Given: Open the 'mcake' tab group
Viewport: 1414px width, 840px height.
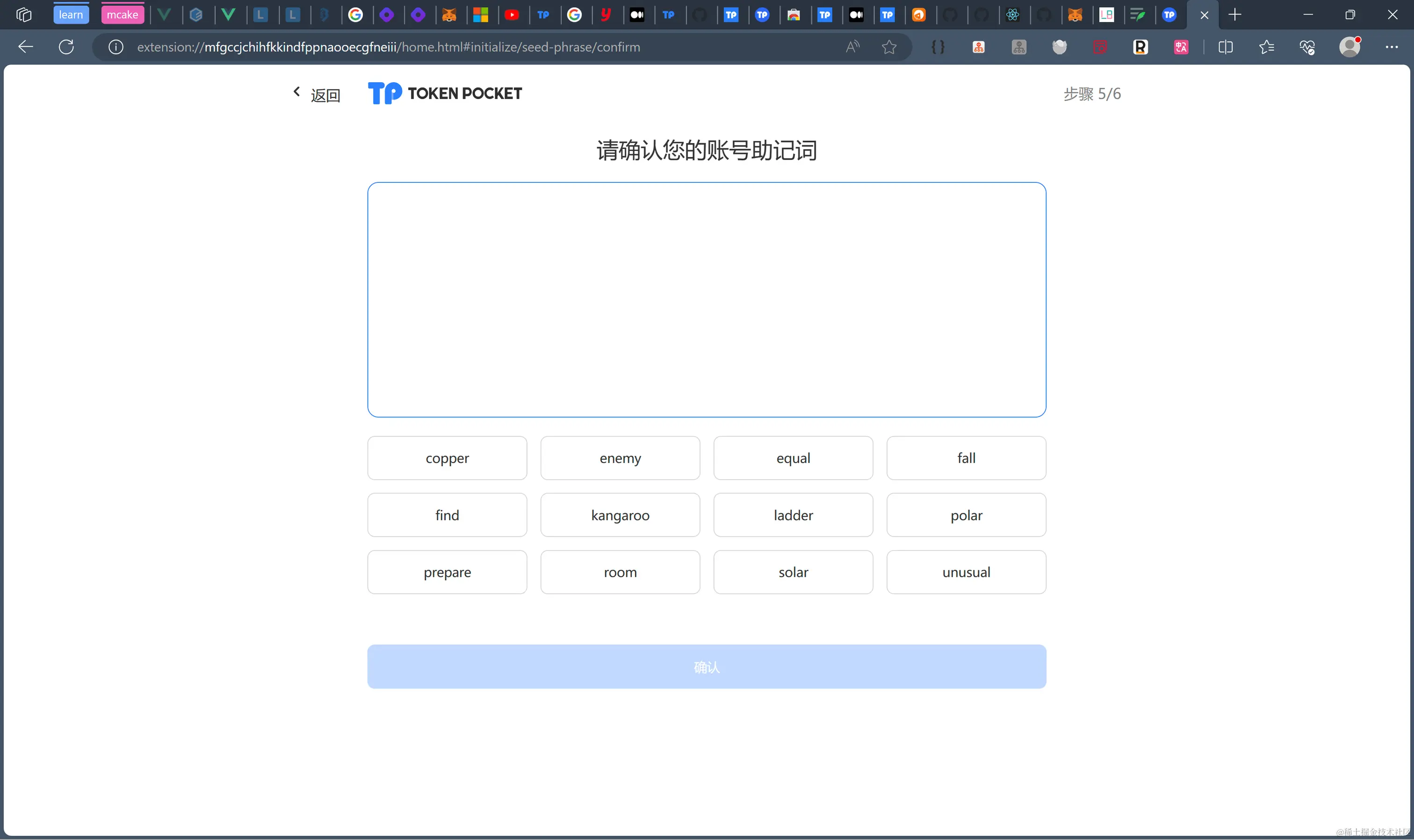Looking at the screenshot, I should pyautogui.click(x=122, y=14).
